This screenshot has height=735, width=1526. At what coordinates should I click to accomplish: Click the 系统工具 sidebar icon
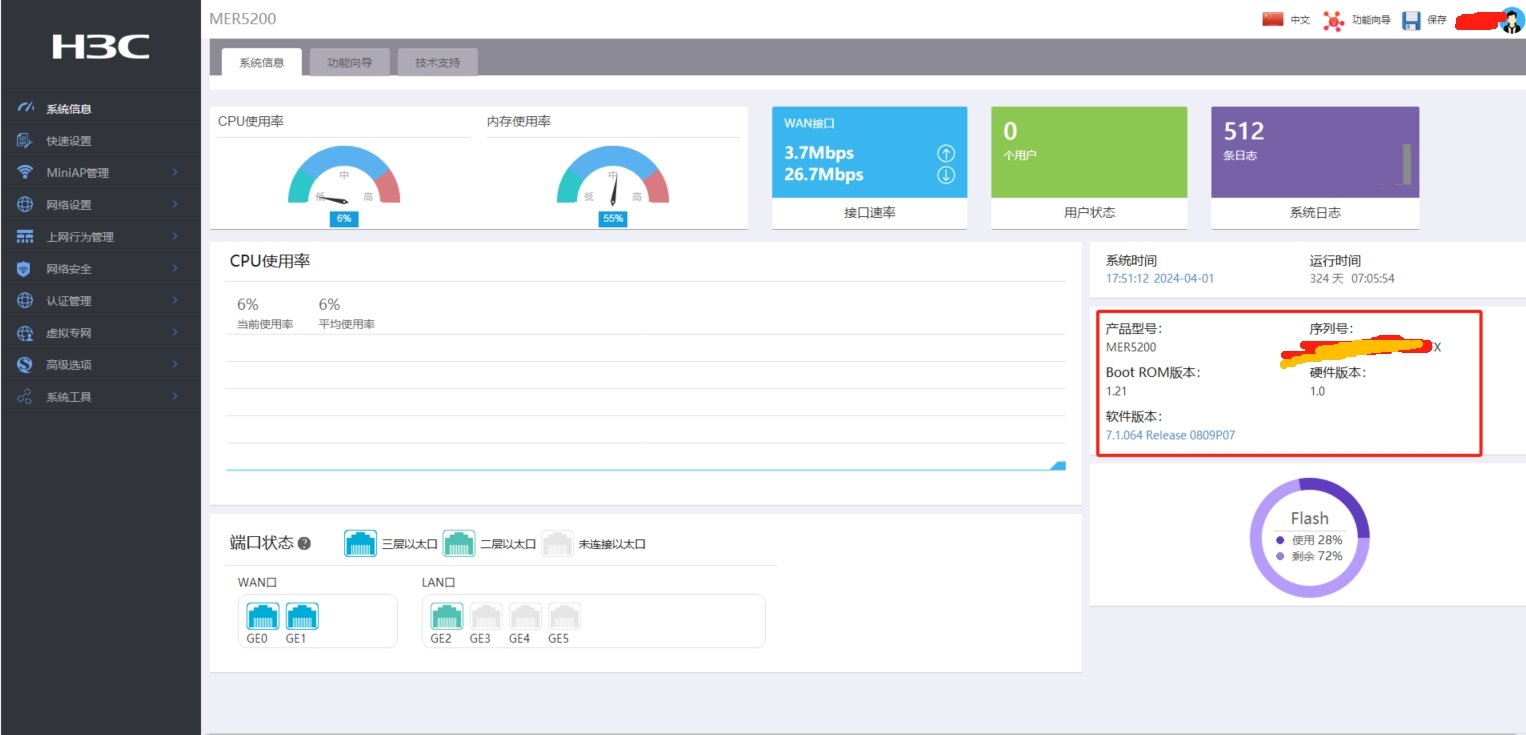click(26, 397)
